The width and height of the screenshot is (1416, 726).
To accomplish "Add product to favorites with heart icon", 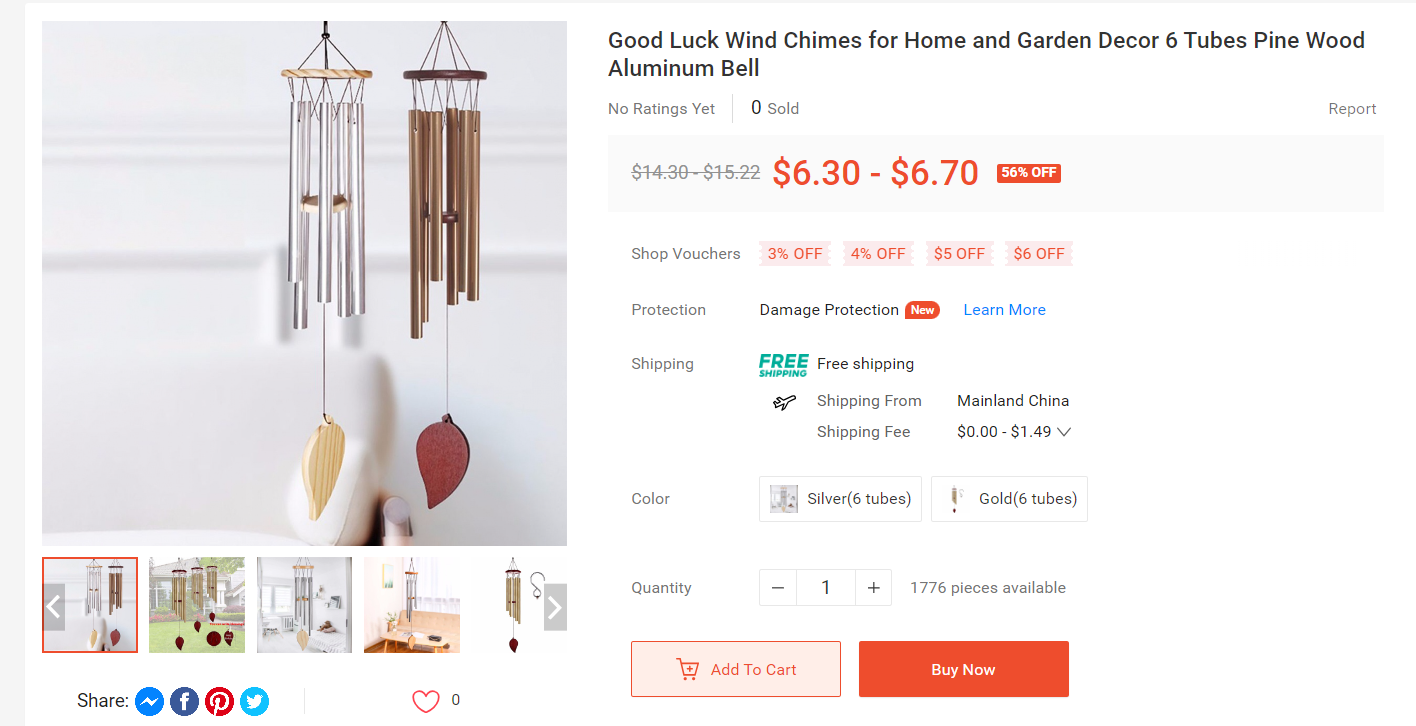I will pos(426,701).
